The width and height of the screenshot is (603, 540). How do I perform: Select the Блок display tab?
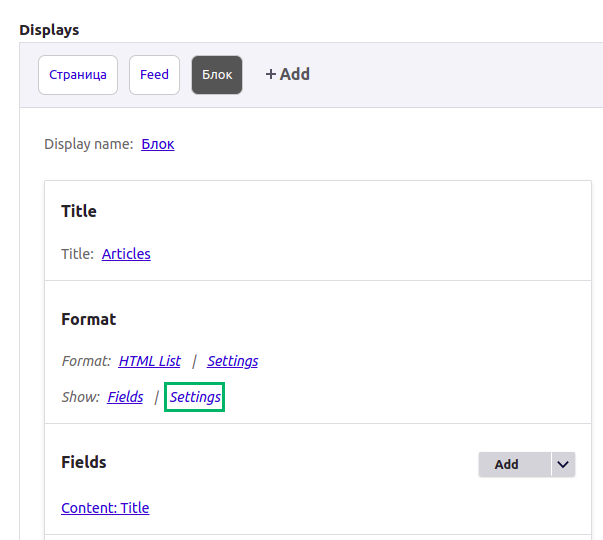217,75
